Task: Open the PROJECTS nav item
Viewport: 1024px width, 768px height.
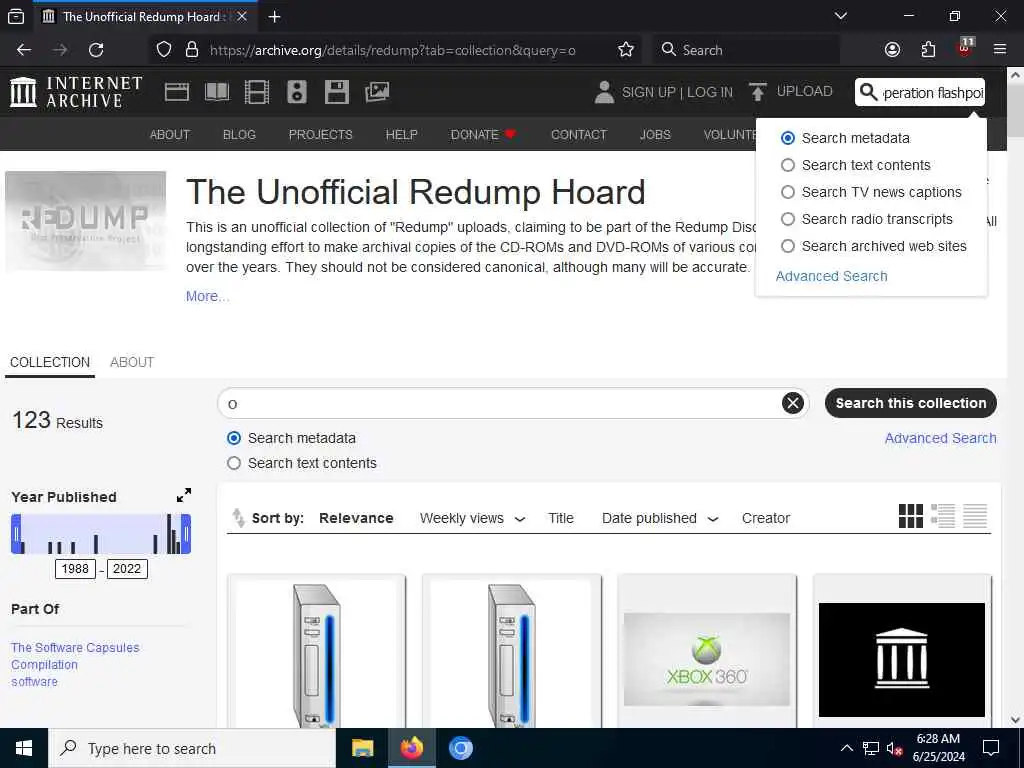Action: click(x=321, y=135)
